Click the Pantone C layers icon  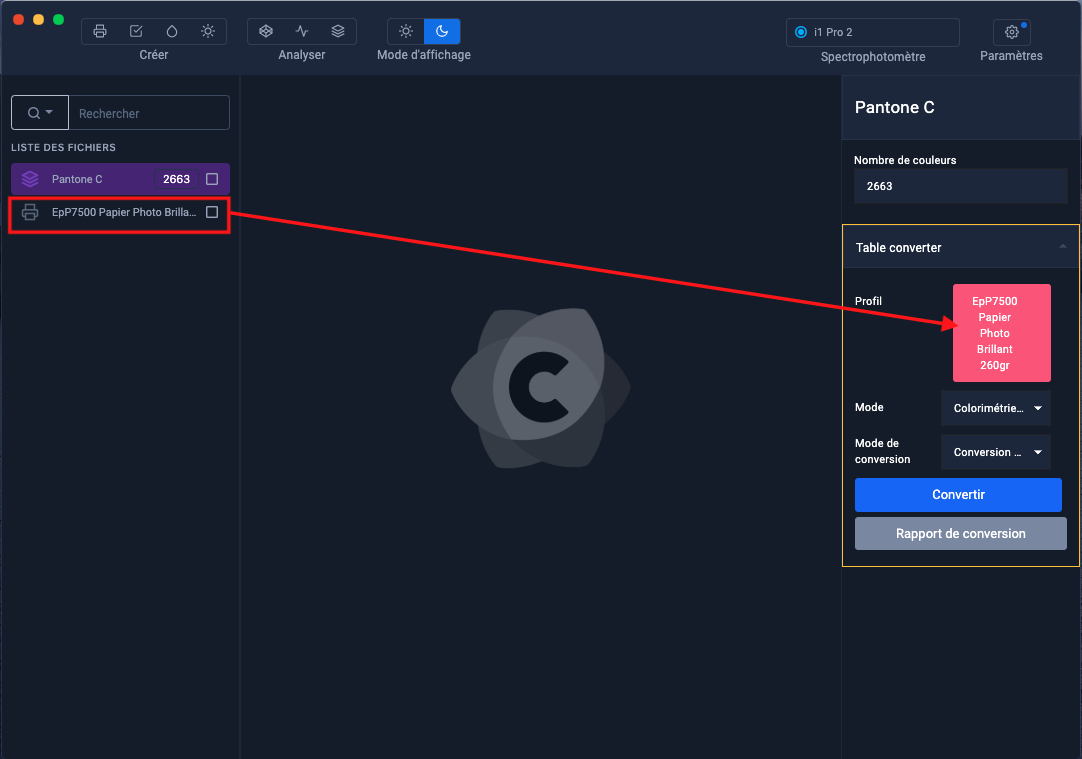pos(30,179)
